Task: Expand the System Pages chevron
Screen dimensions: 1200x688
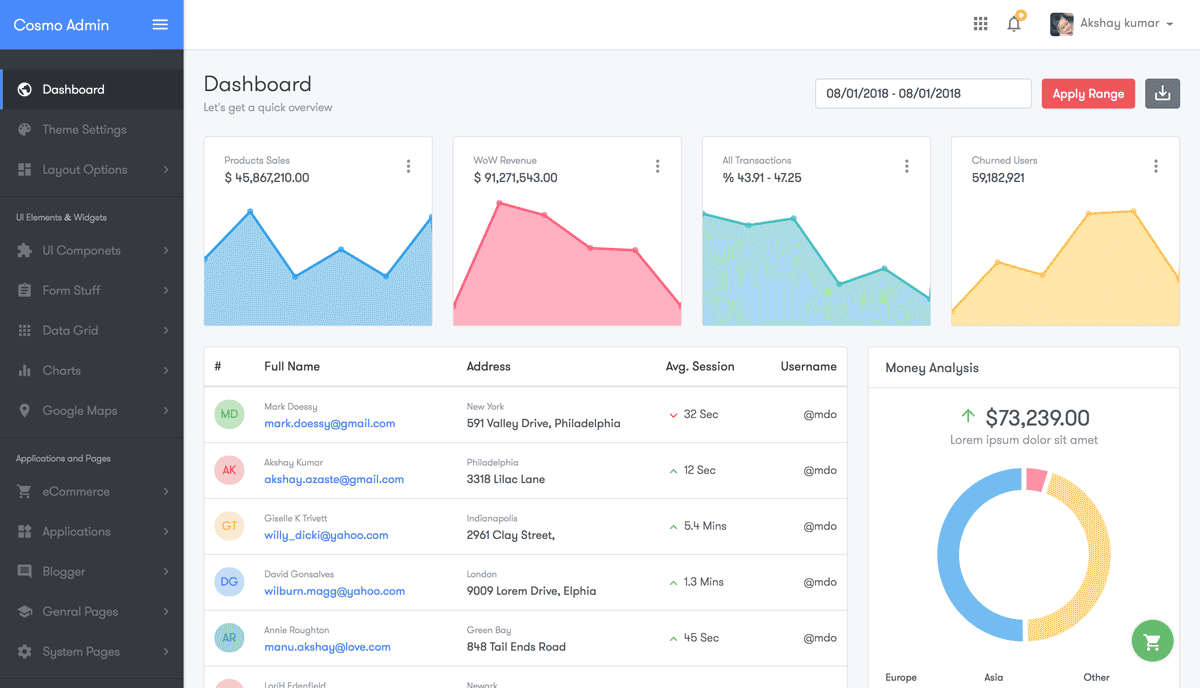Action: tap(166, 652)
